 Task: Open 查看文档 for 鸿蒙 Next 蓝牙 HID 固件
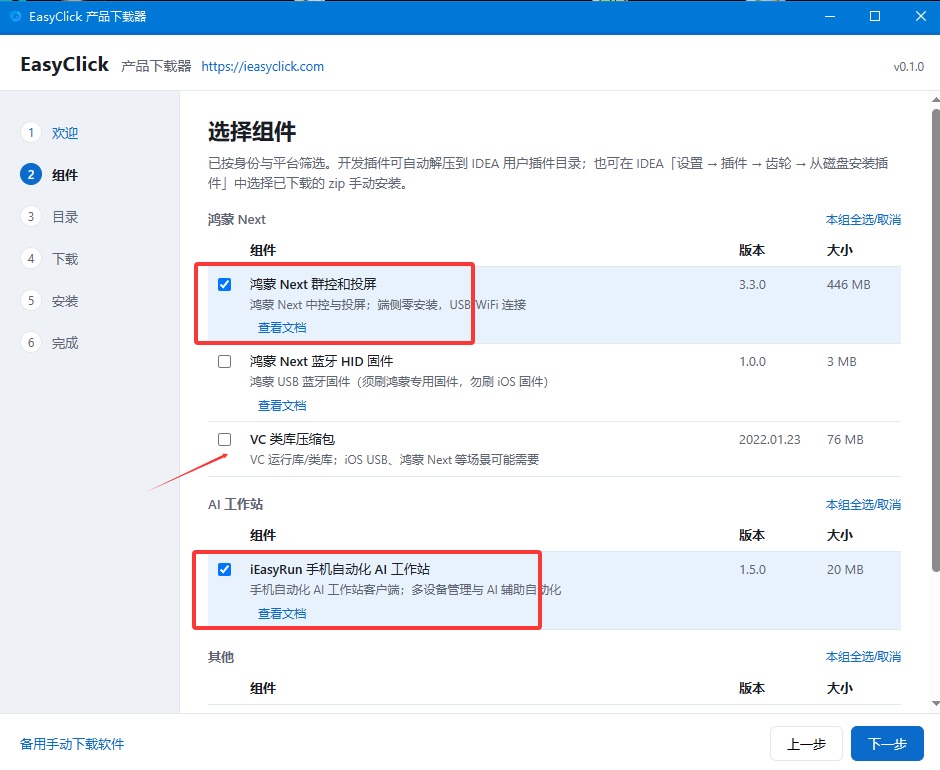pyautogui.click(x=282, y=405)
